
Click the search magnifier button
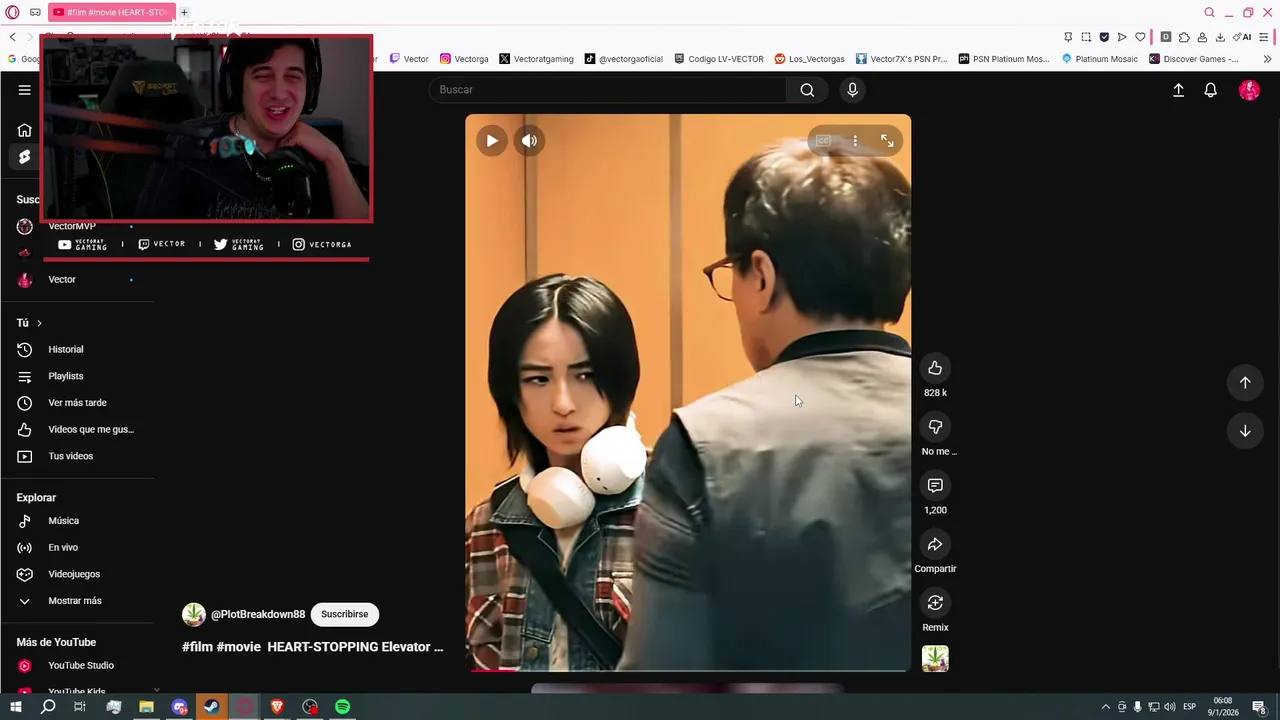pyautogui.click(x=807, y=90)
